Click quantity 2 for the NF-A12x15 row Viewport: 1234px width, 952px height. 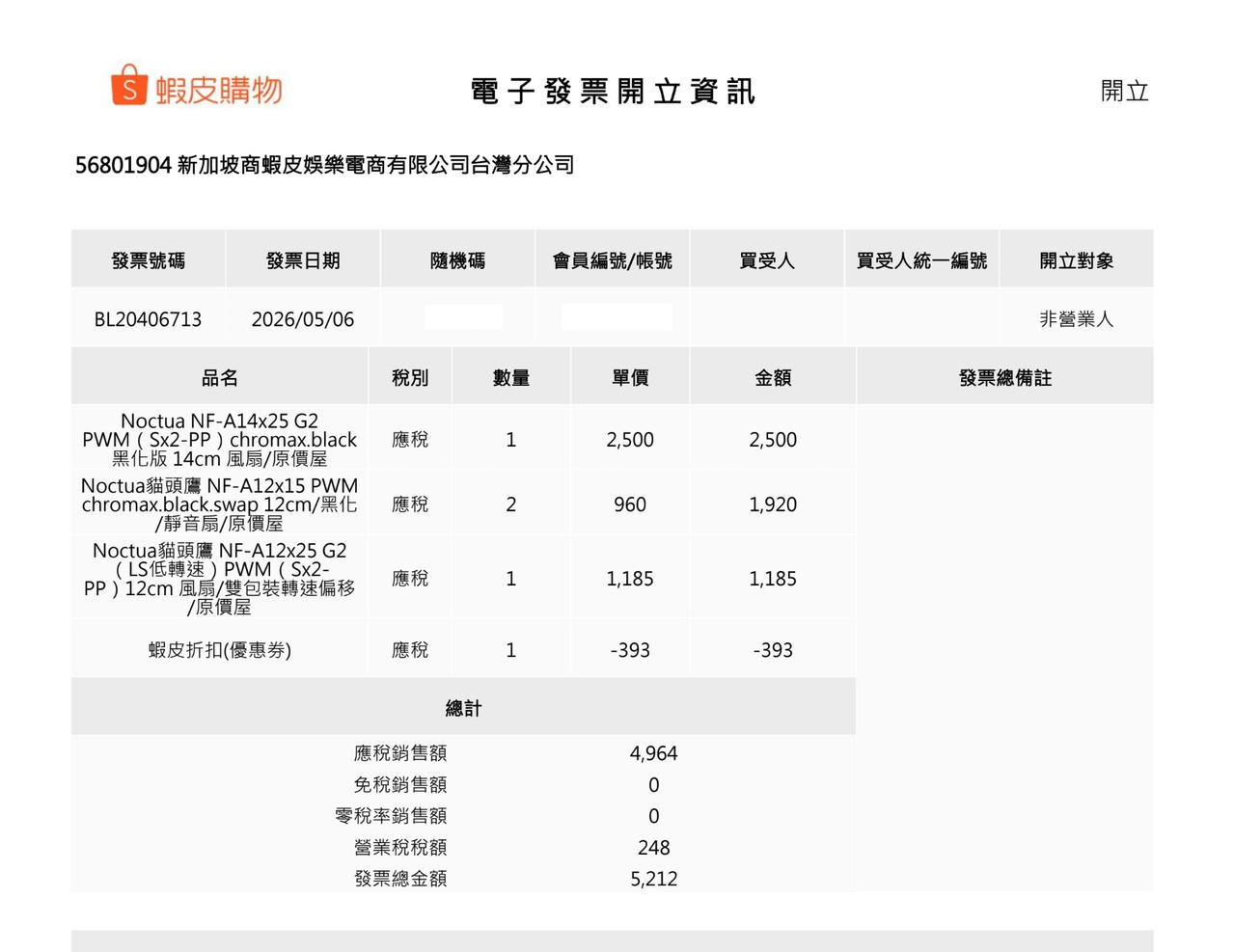(x=511, y=504)
